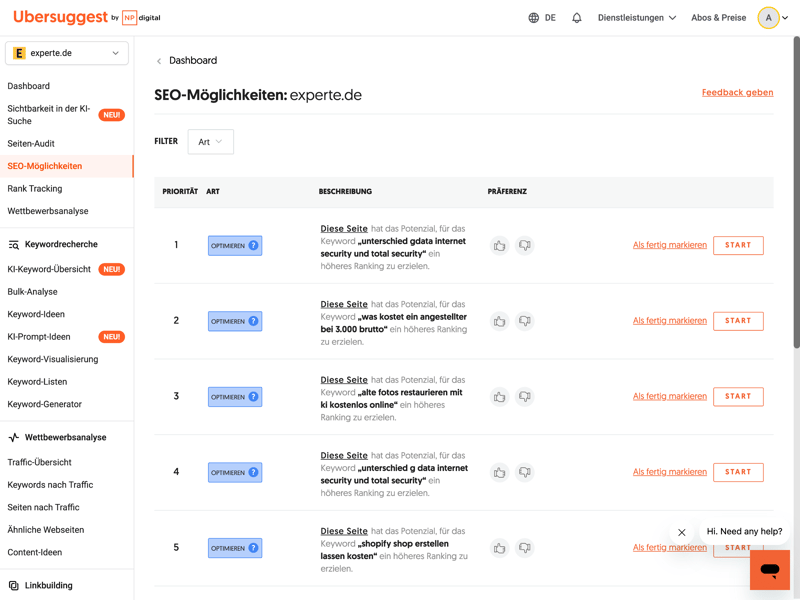Like the fourth row recommendation
This screenshot has width=800, height=600.
[x=500, y=472]
